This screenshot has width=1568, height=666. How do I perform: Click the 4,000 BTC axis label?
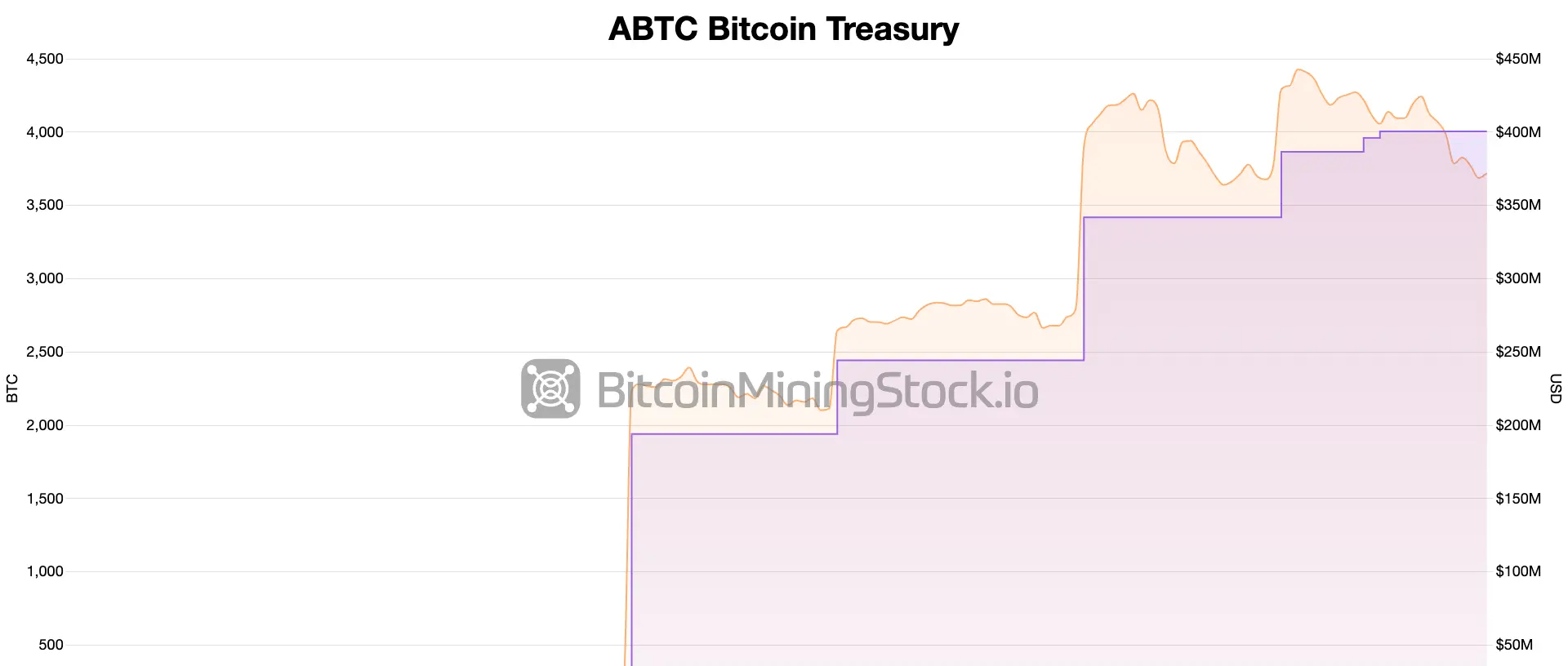coord(45,132)
